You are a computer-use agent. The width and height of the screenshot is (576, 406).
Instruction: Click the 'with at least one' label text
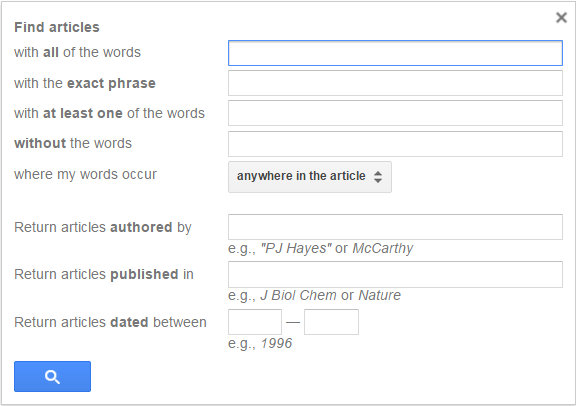[x=109, y=113]
